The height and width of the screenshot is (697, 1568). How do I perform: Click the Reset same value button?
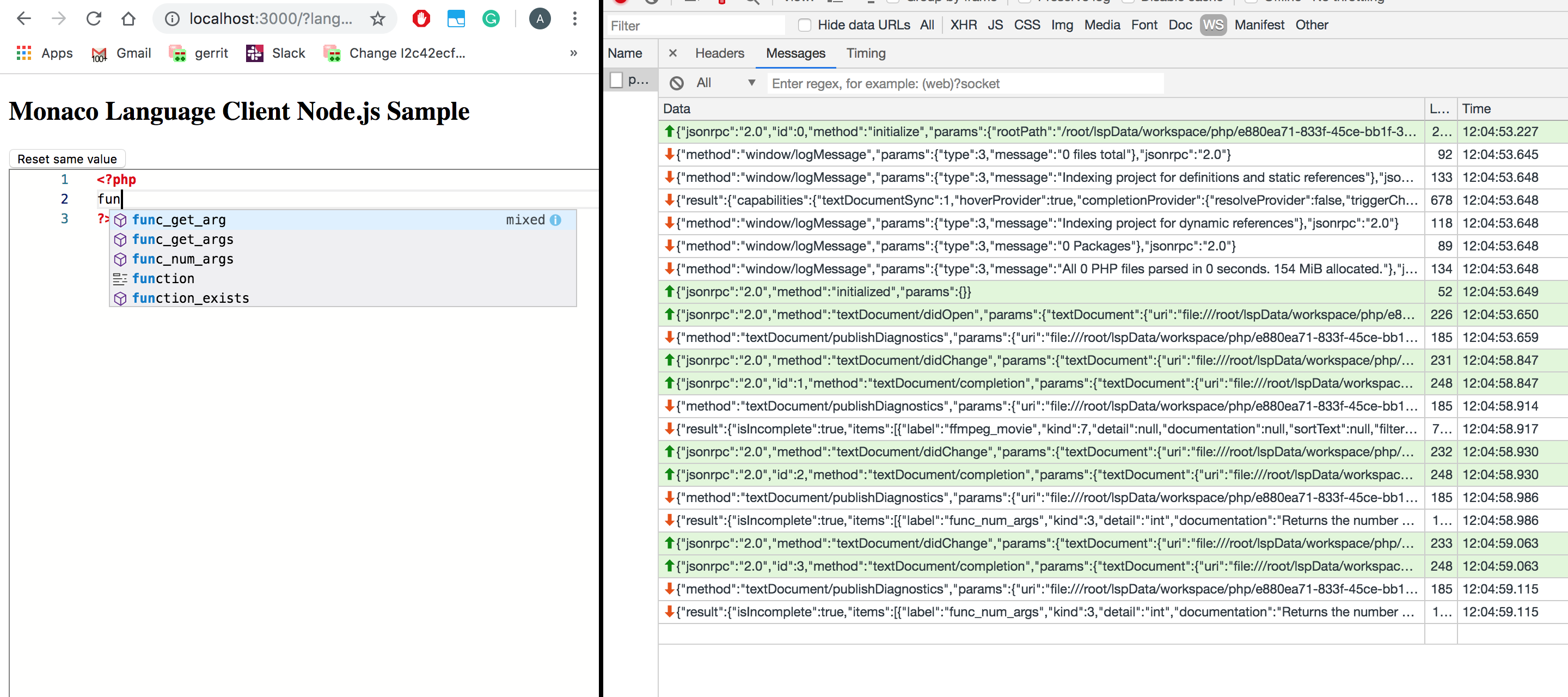click(67, 158)
